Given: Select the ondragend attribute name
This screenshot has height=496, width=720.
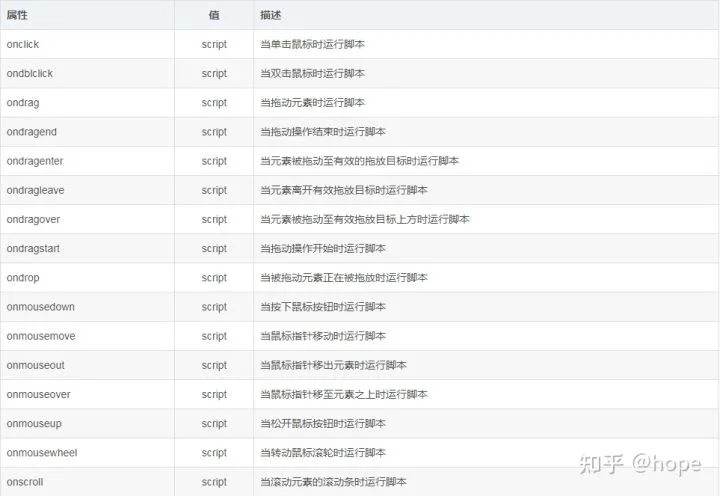Looking at the screenshot, I should point(31,132).
